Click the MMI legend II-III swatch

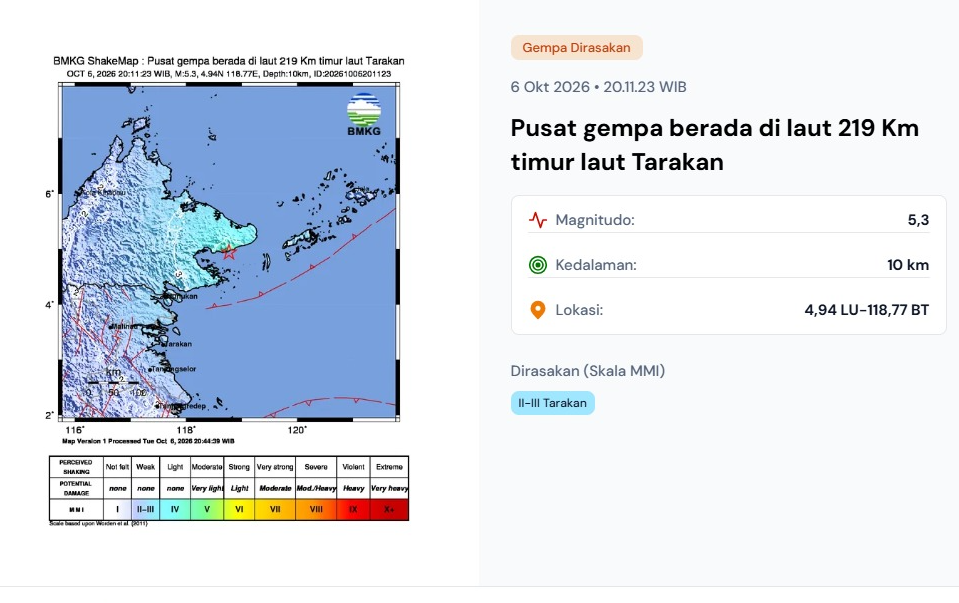[145, 509]
